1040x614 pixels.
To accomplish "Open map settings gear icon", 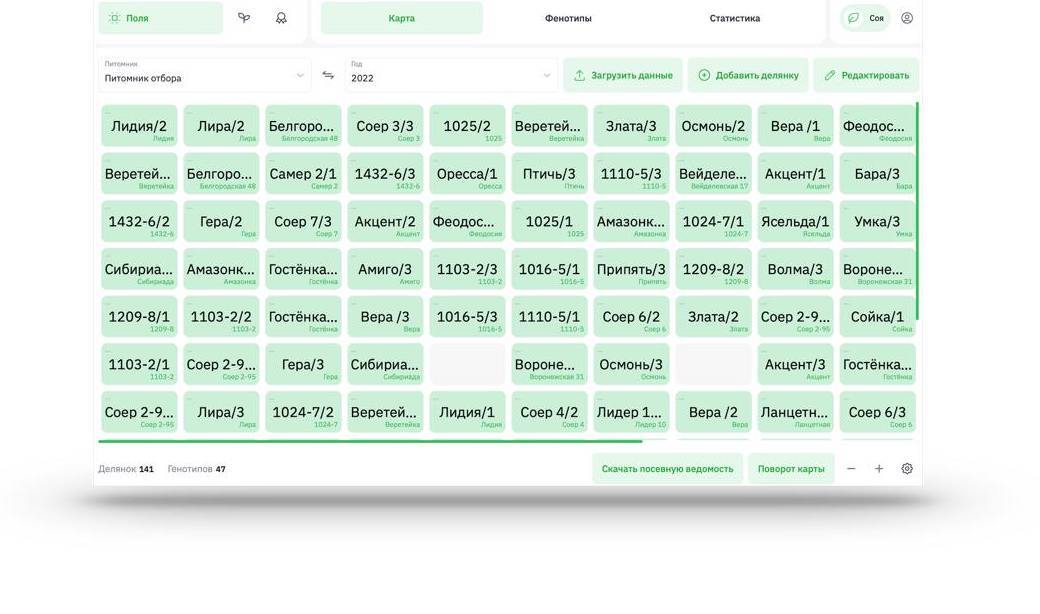I will click(907, 469).
